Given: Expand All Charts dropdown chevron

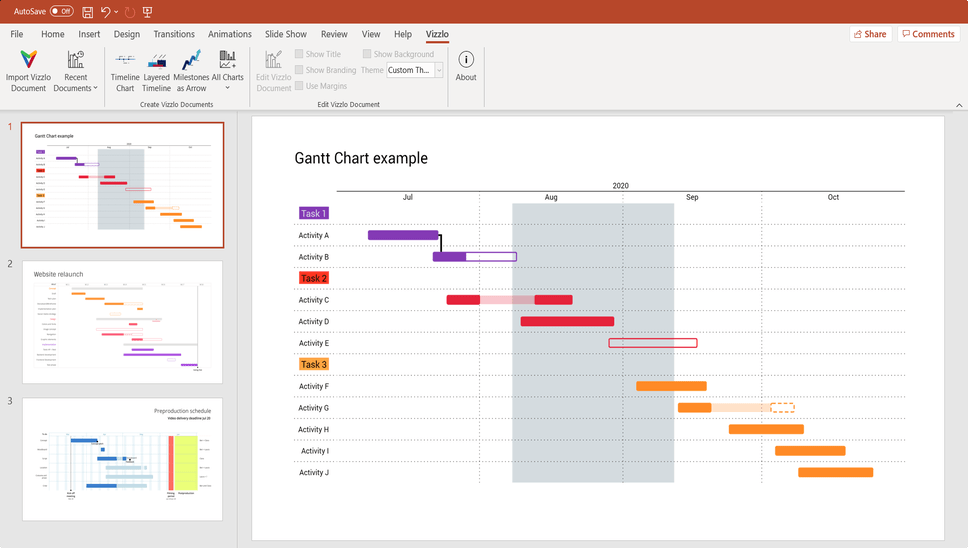Looking at the screenshot, I should tap(227, 88).
